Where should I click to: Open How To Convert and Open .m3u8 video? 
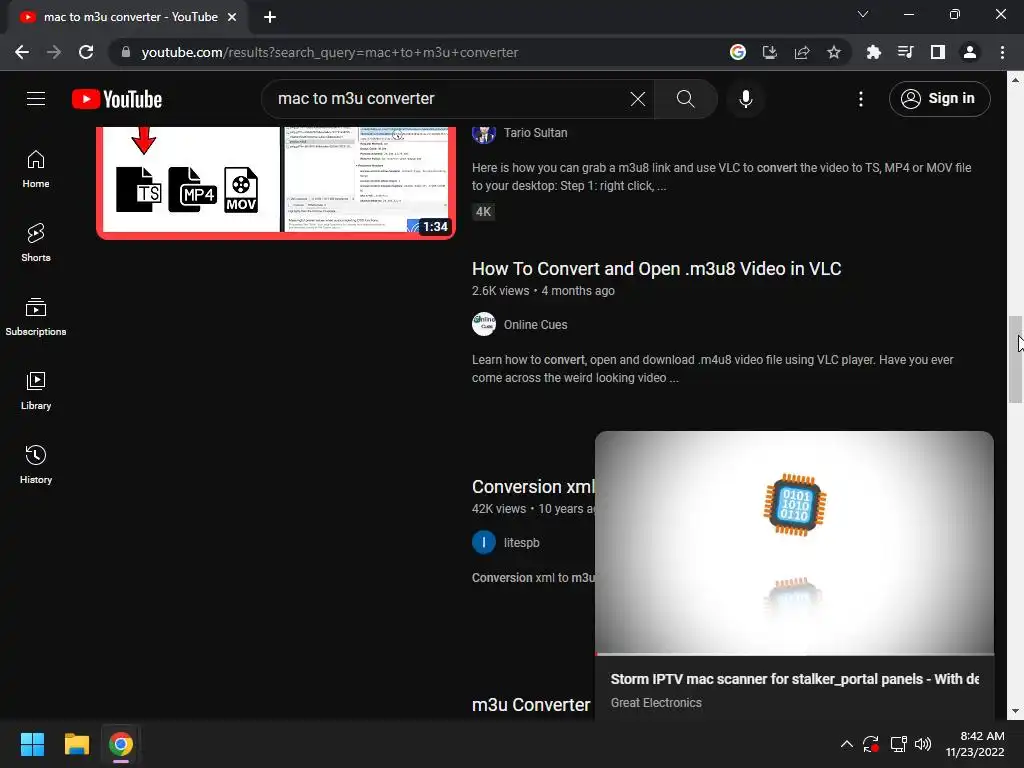pos(656,268)
